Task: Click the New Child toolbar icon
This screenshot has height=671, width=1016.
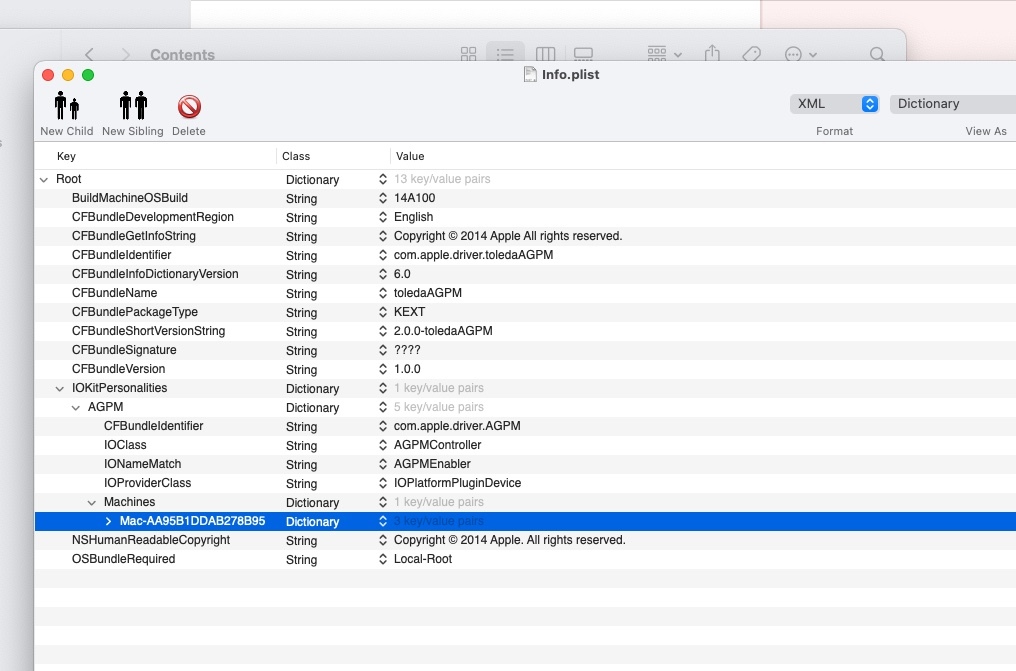Action: 67,106
